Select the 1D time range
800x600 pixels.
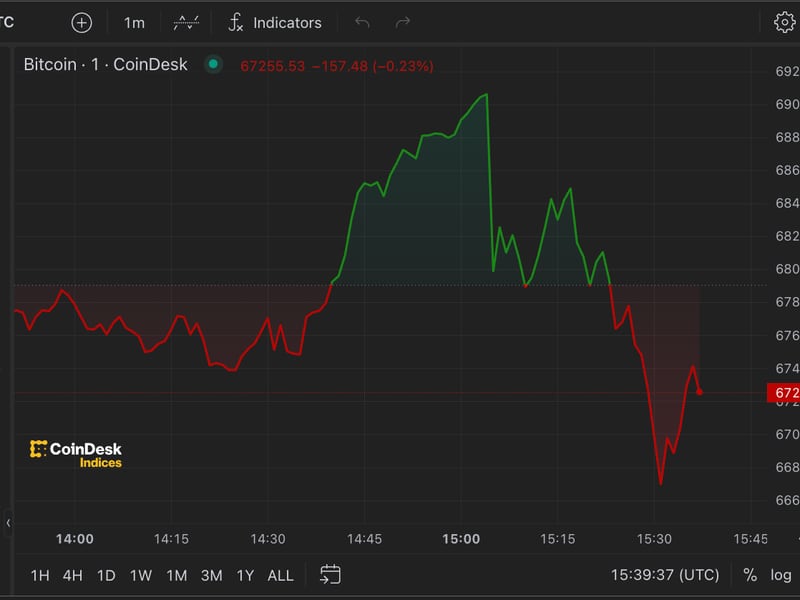[106, 575]
